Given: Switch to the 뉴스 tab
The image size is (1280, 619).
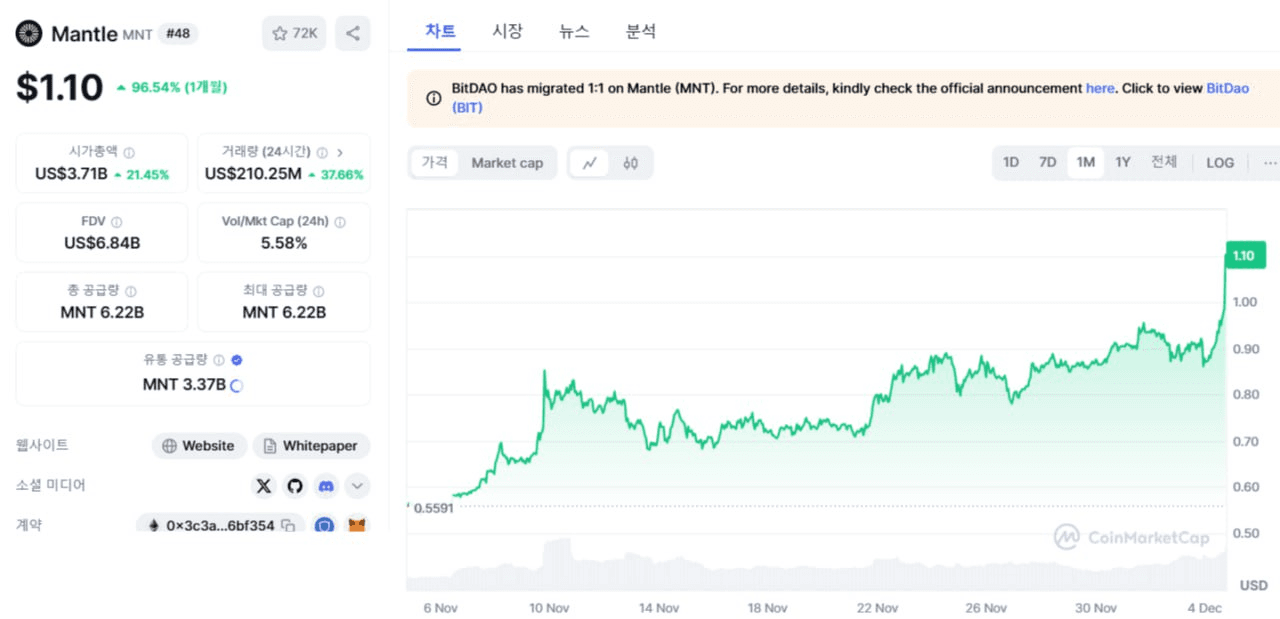Looking at the screenshot, I should coord(574,31).
